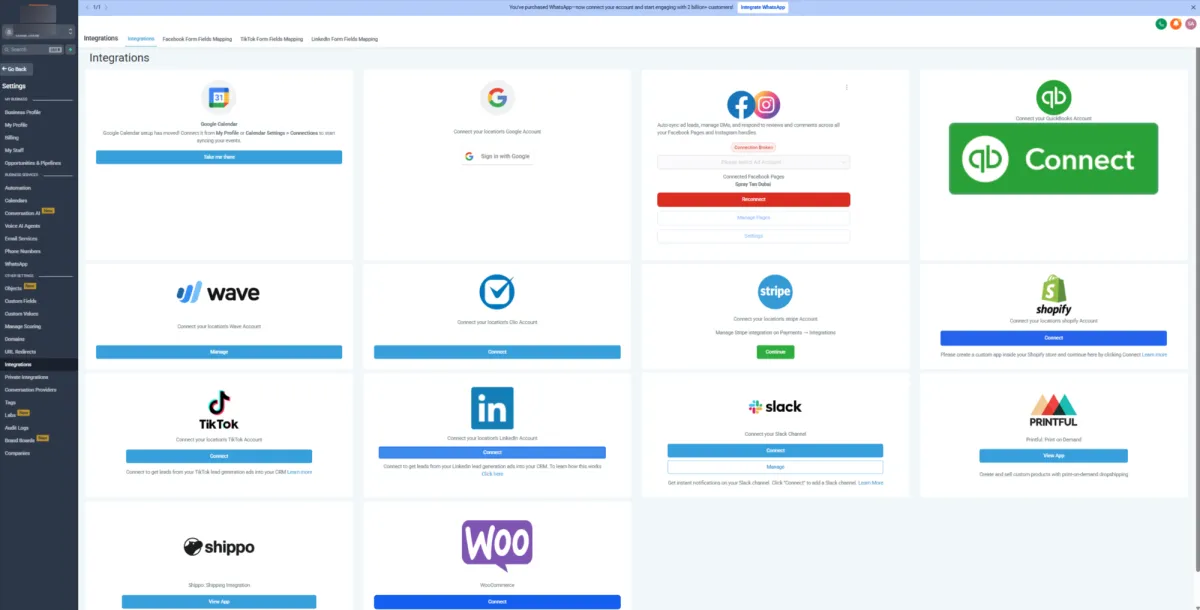Viewport: 1200px width, 610px height.
Task: Click View App under Printful
Action: [x=1053, y=456]
